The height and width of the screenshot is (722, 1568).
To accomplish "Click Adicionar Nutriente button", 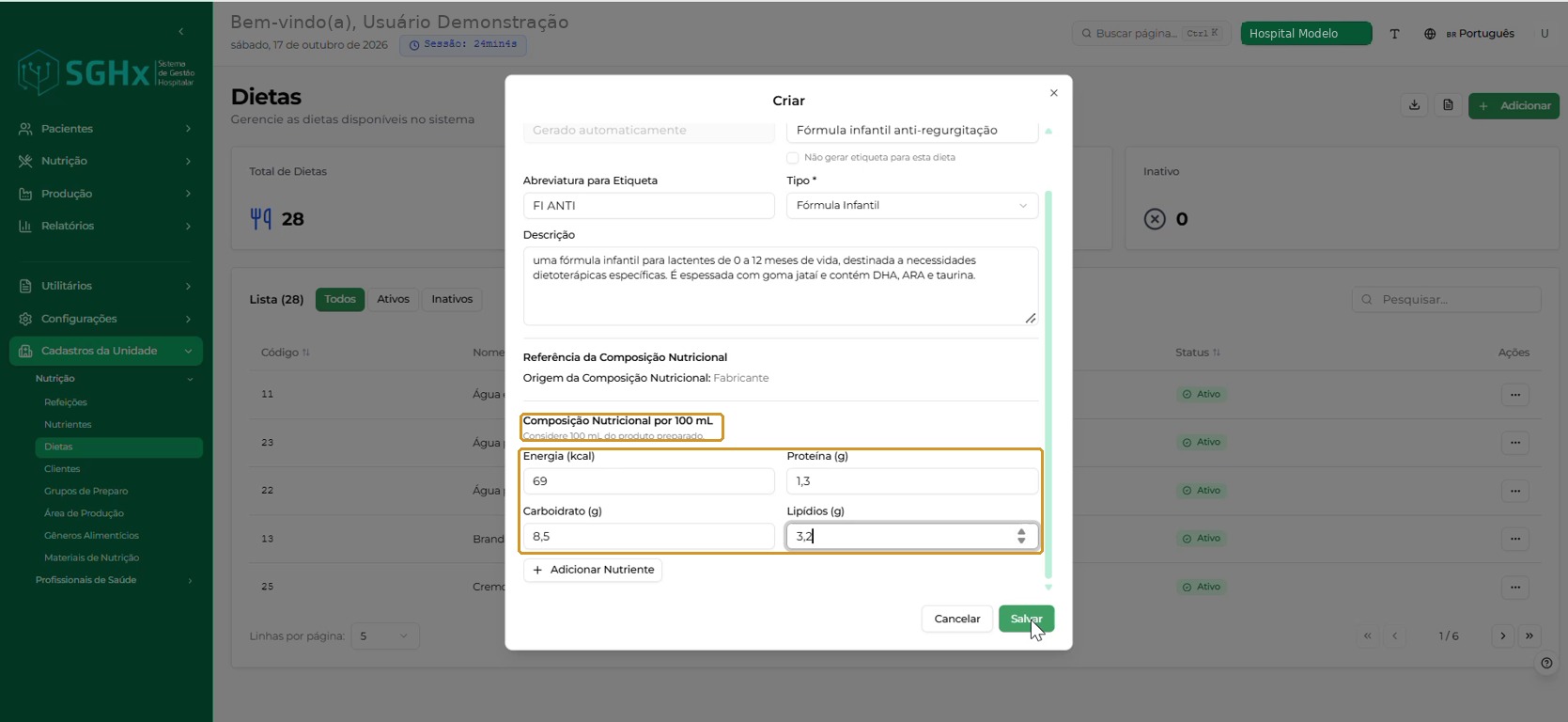I will coord(593,570).
